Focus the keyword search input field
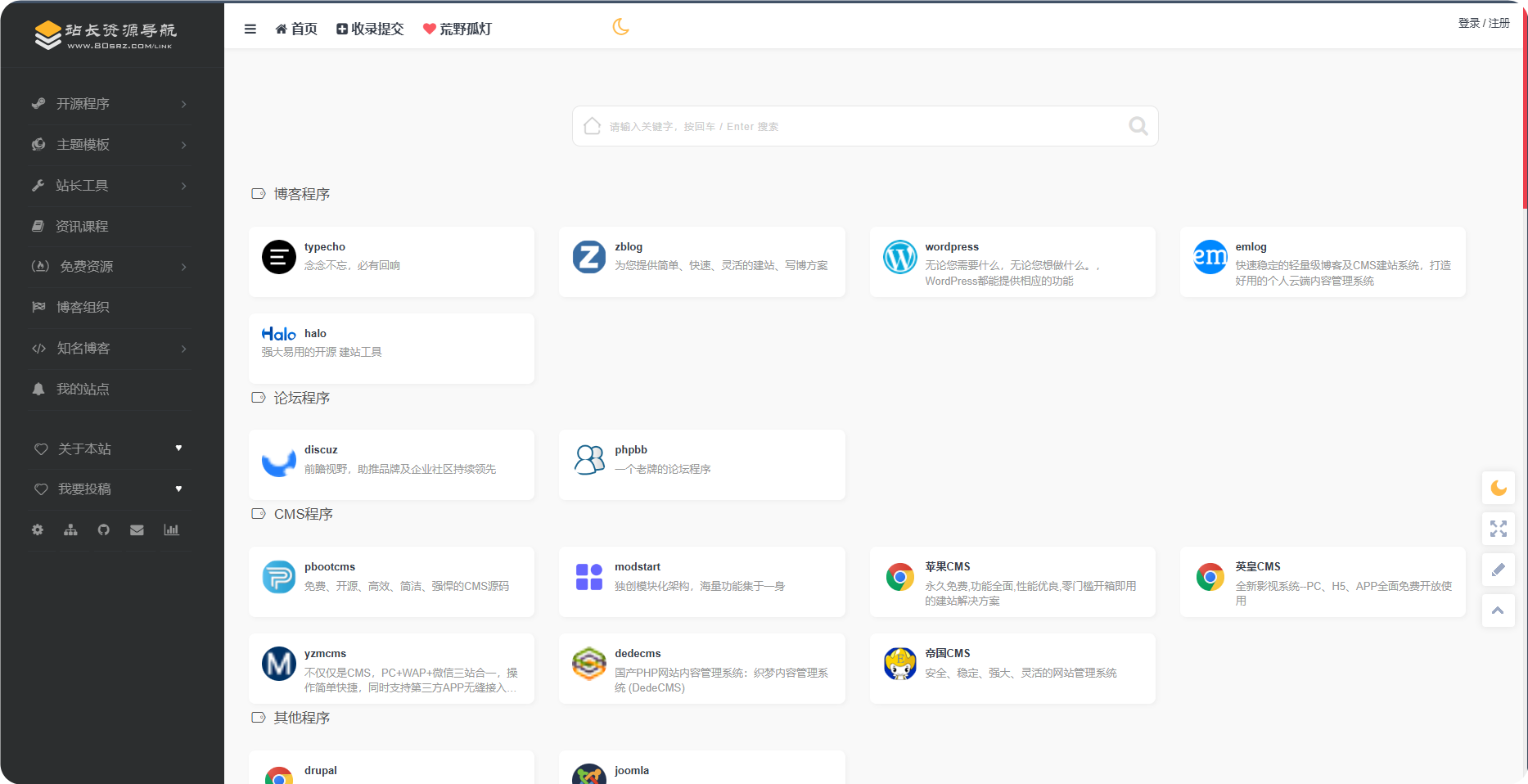This screenshot has width=1528, height=784. (859, 127)
